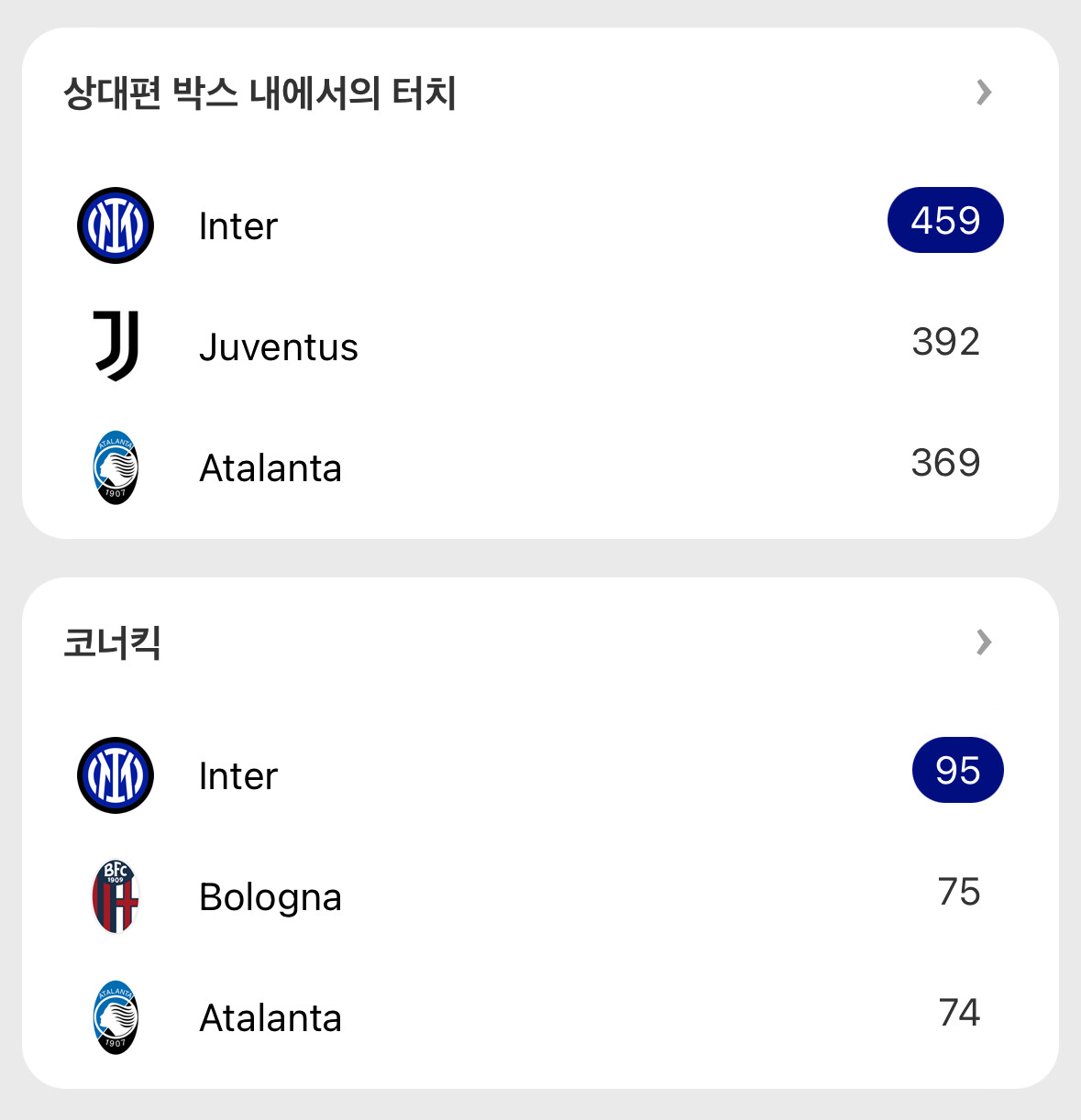Open the 상대편 박스 내에서의 터치 heading

pos(259,93)
